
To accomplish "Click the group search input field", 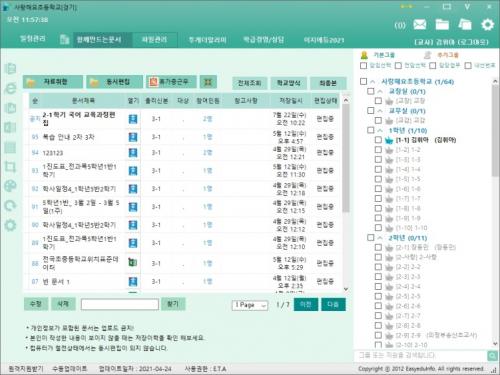I will [x=420, y=356].
